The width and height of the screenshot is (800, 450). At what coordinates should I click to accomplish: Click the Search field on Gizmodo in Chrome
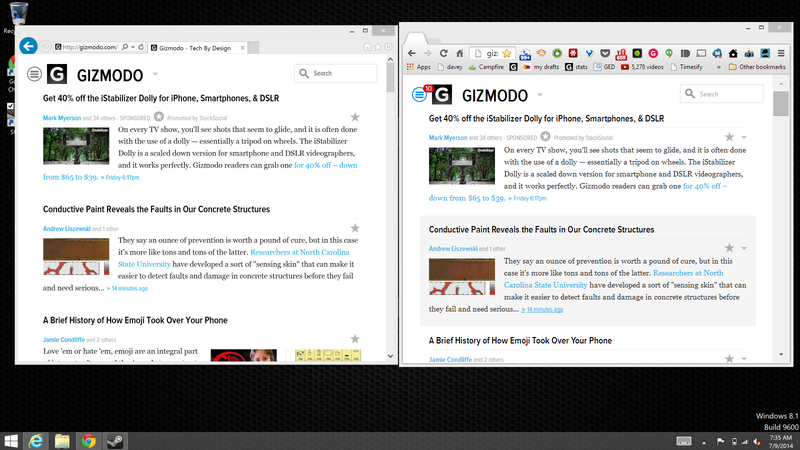coord(721,94)
